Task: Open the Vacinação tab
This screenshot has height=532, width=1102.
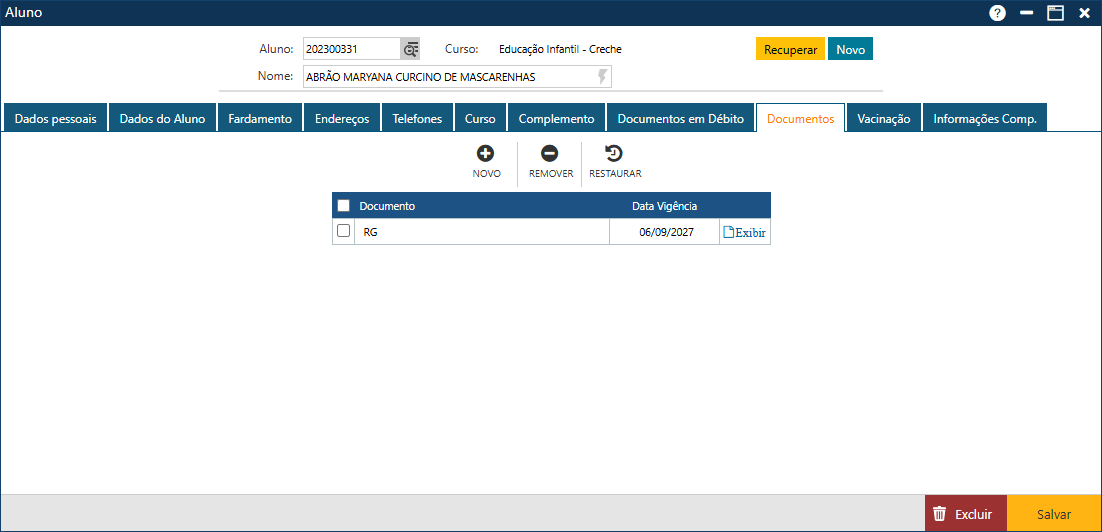Action: 883,118
